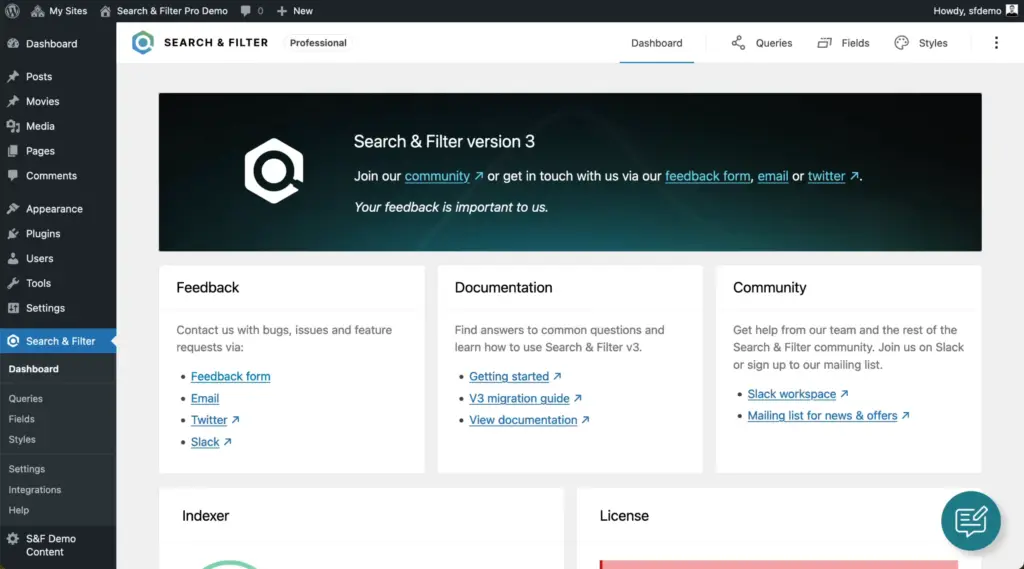This screenshot has height=569, width=1024.
Task: Open My Sites in the admin bar
Action: pyautogui.click(x=59, y=10)
